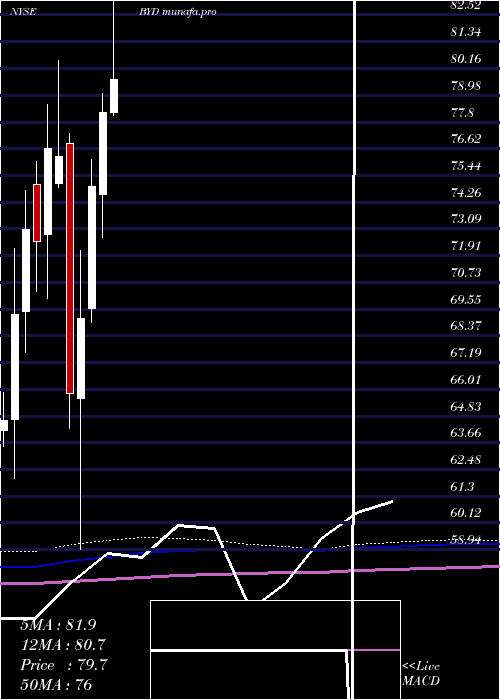
Task: Click the 68.37 price axis label
Action: 466,326
